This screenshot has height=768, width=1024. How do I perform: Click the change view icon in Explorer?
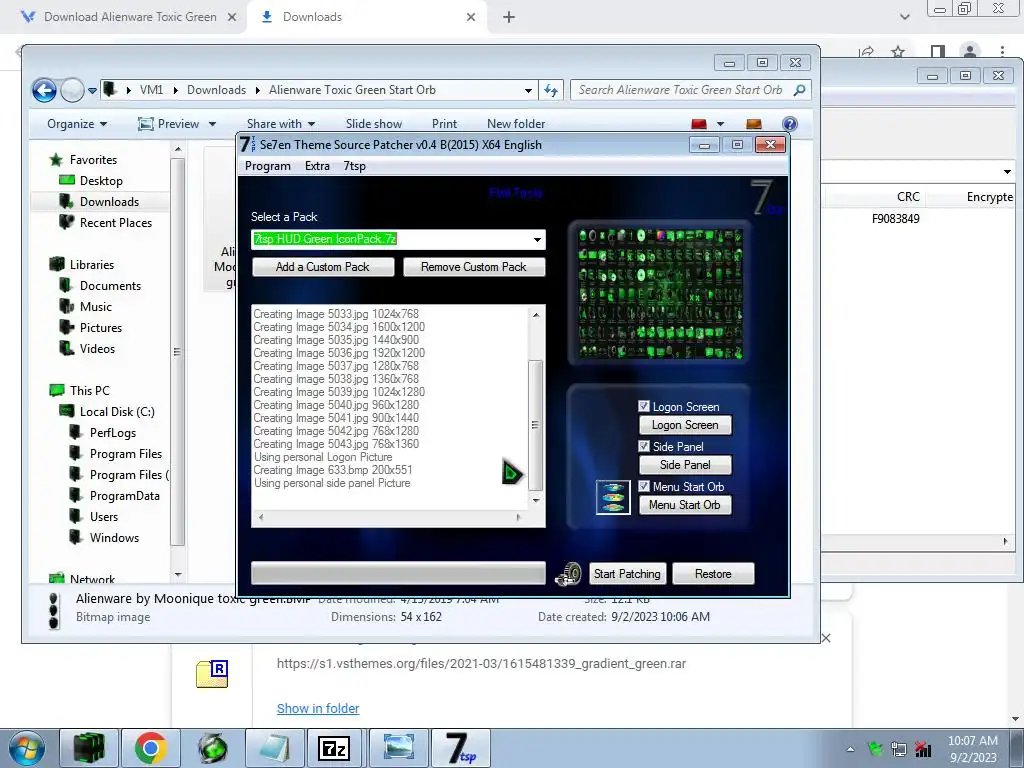pyautogui.click(x=699, y=124)
